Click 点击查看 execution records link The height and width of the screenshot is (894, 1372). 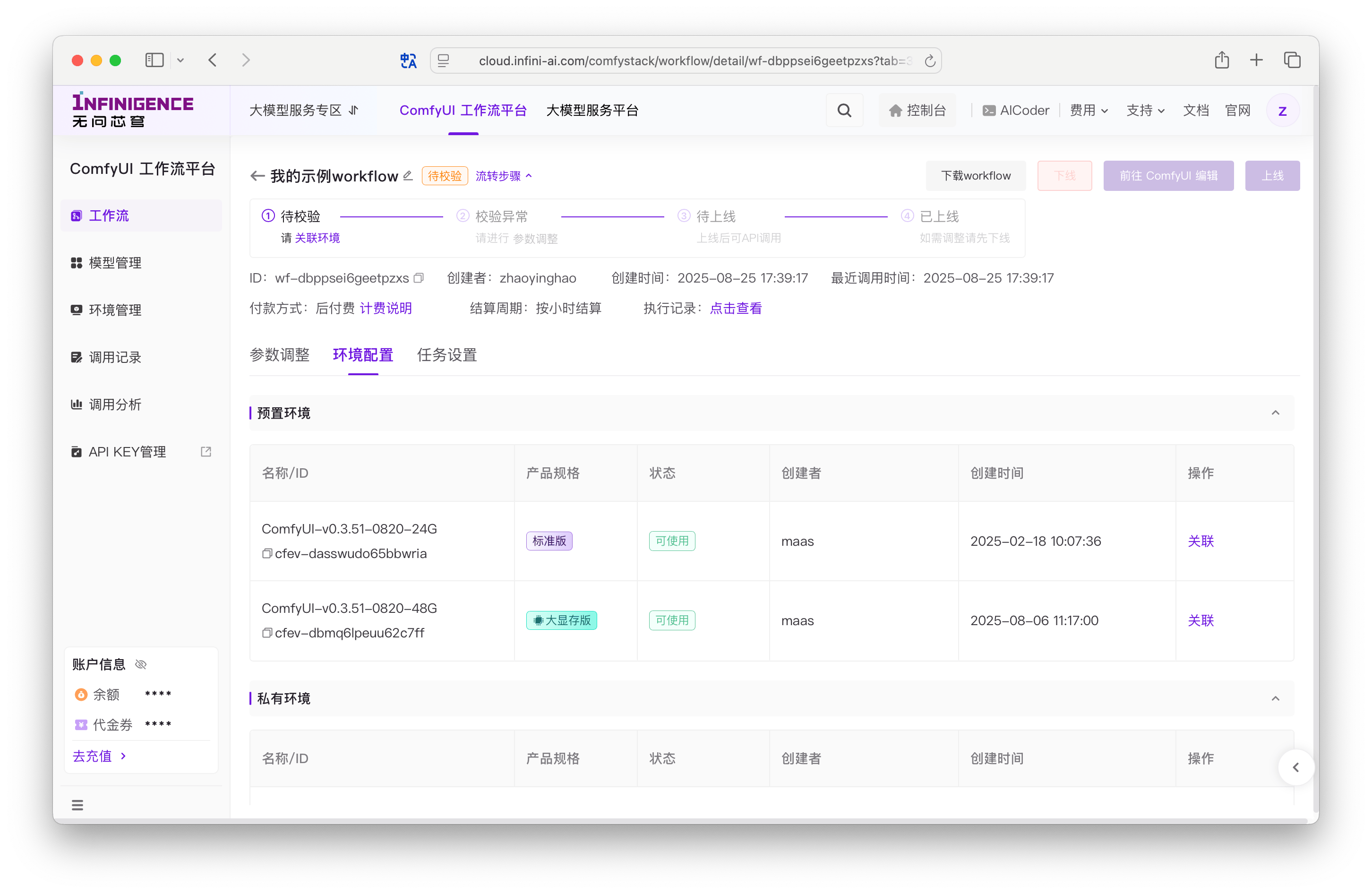point(736,309)
